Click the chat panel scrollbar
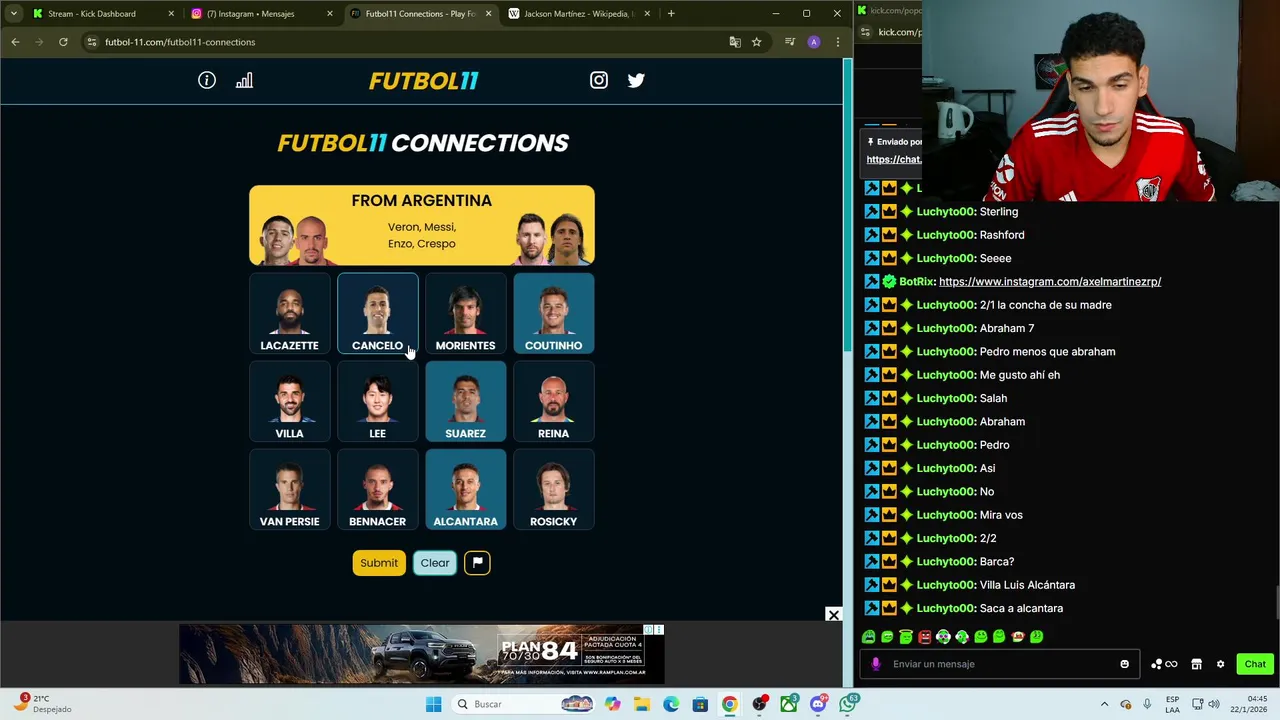The width and height of the screenshot is (1280, 720). click(x=1276, y=600)
